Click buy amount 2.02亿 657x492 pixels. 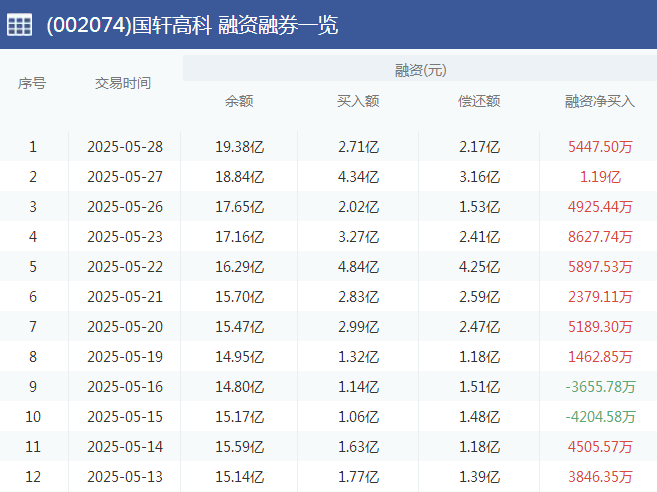(x=359, y=207)
